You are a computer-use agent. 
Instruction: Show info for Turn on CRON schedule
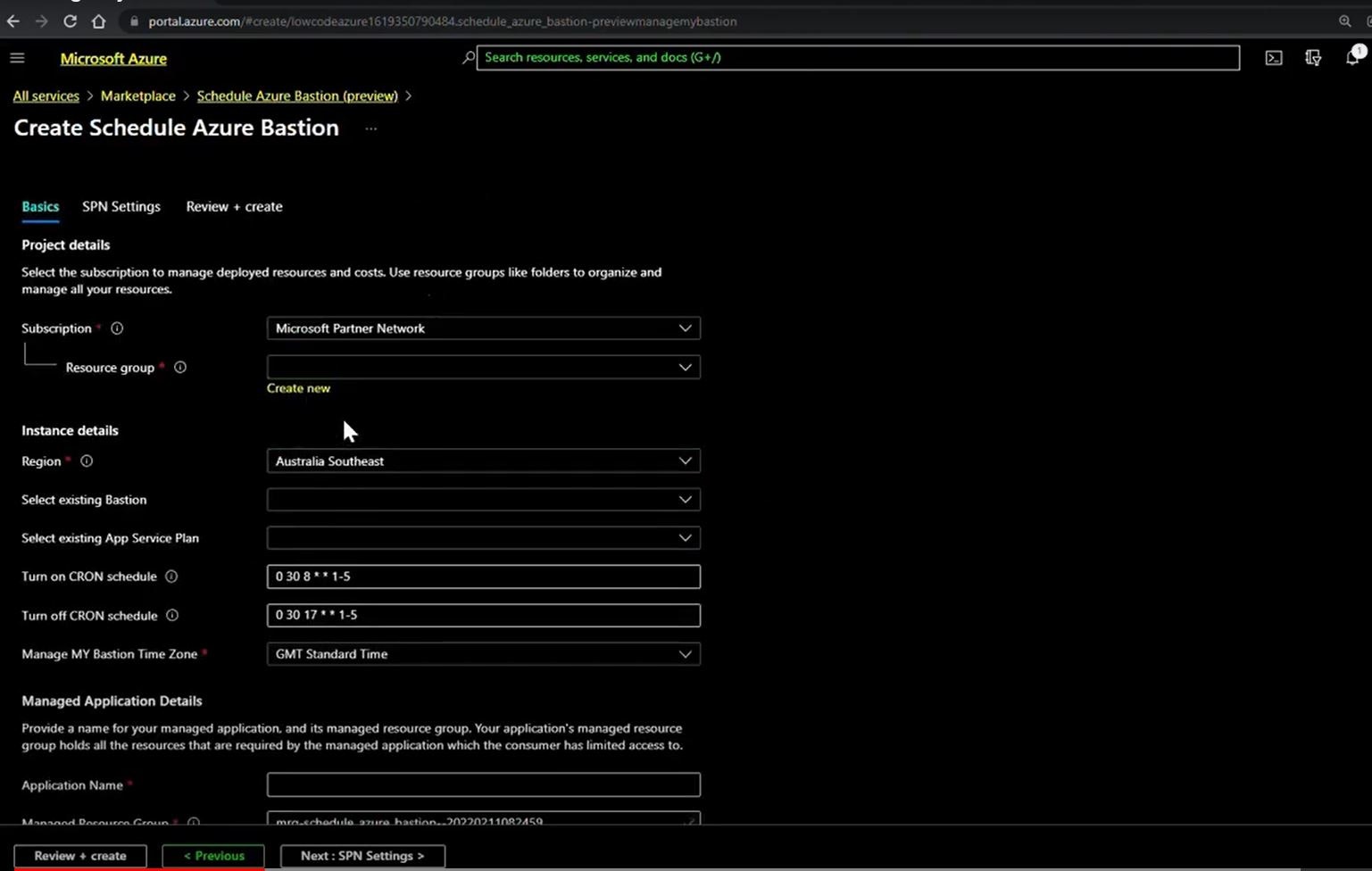click(x=171, y=577)
